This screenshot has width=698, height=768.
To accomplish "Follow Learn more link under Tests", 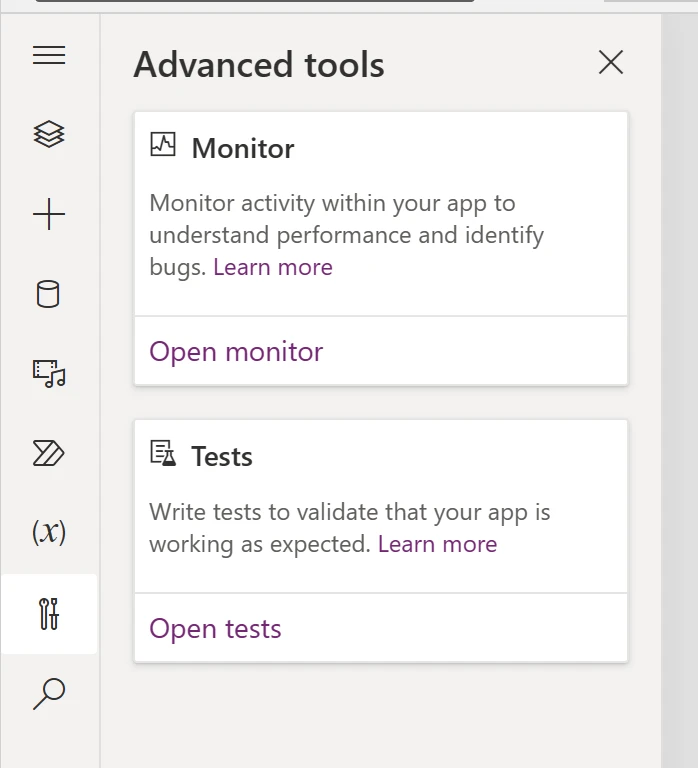I will point(437,544).
